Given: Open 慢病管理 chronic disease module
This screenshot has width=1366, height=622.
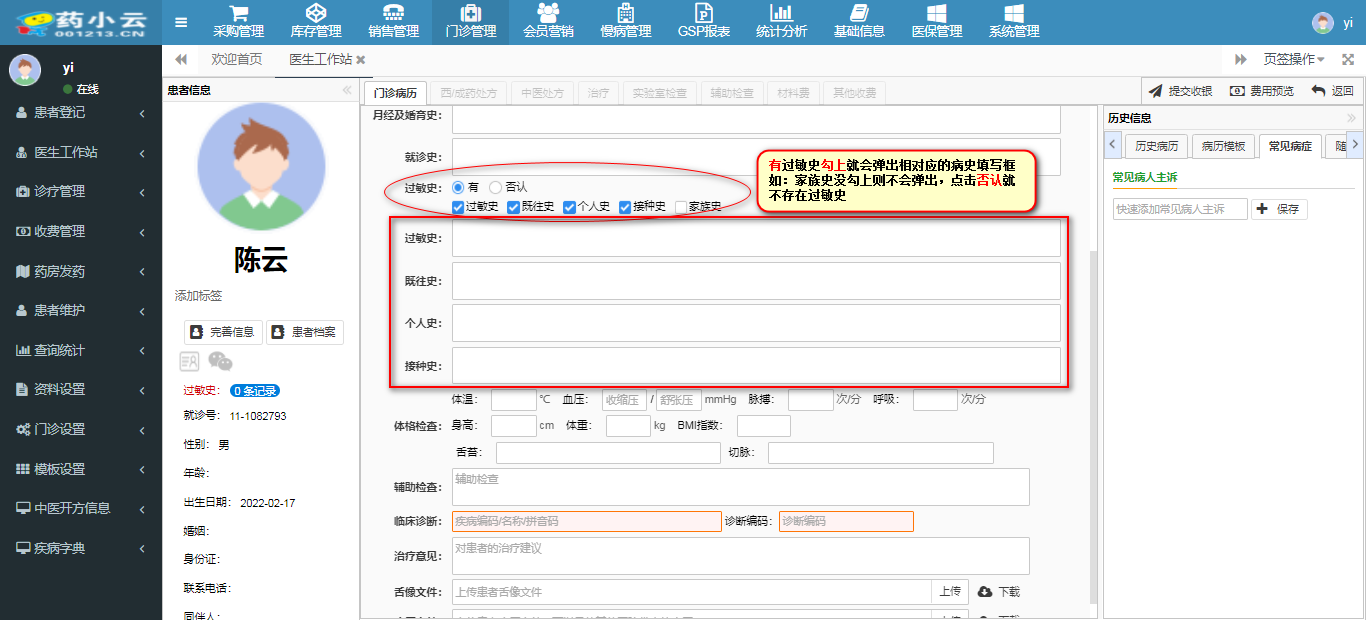Looking at the screenshot, I should (626, 22).
